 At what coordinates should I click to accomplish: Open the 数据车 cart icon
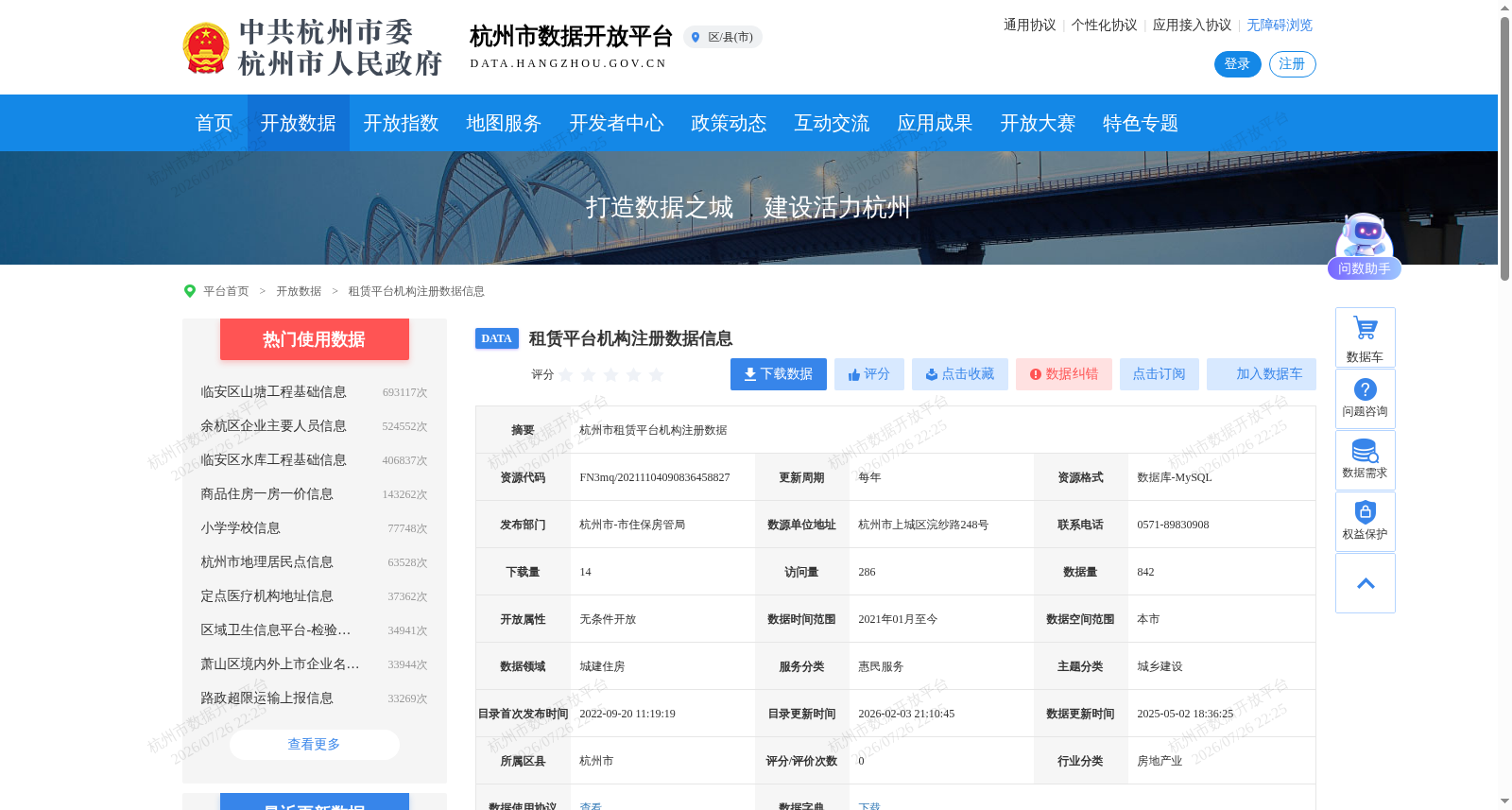pos(1365,337)
